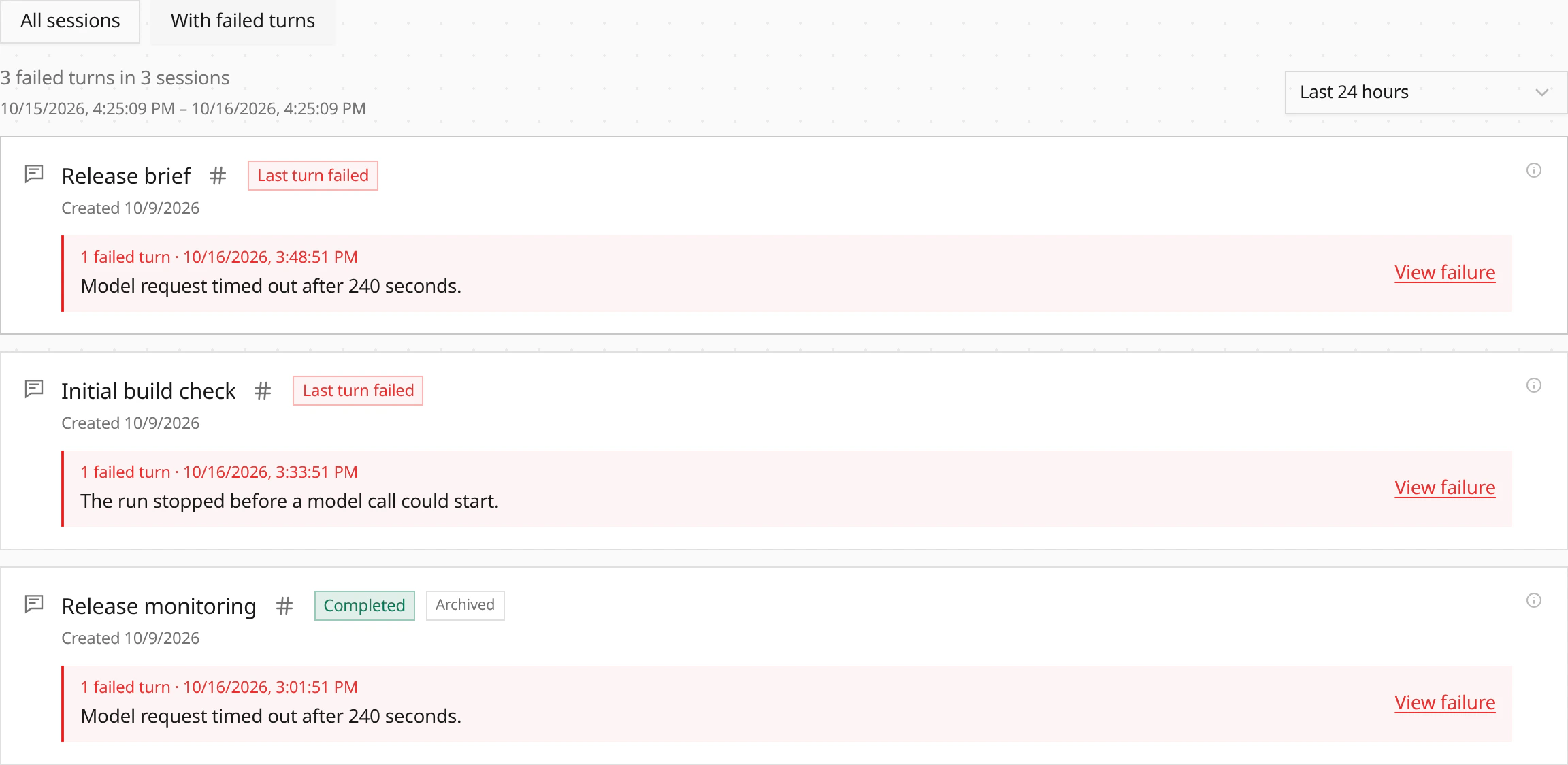Click info icon on Release monitoring card
The width and height of the screenshot is (1568, 765).
coord(1534,600)
